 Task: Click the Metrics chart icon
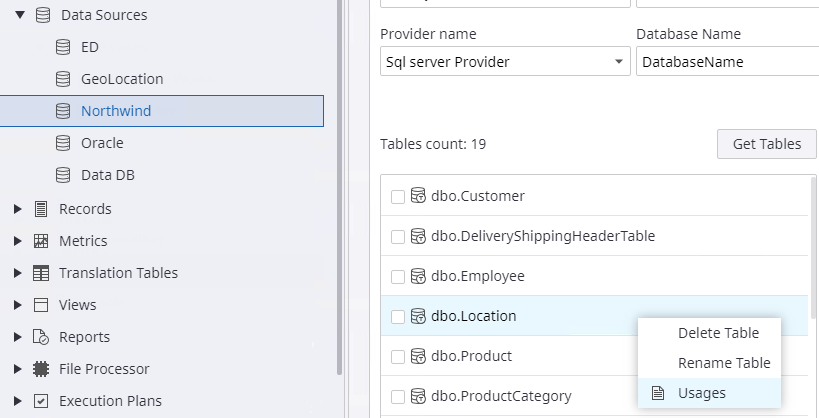tap(41, 241)
